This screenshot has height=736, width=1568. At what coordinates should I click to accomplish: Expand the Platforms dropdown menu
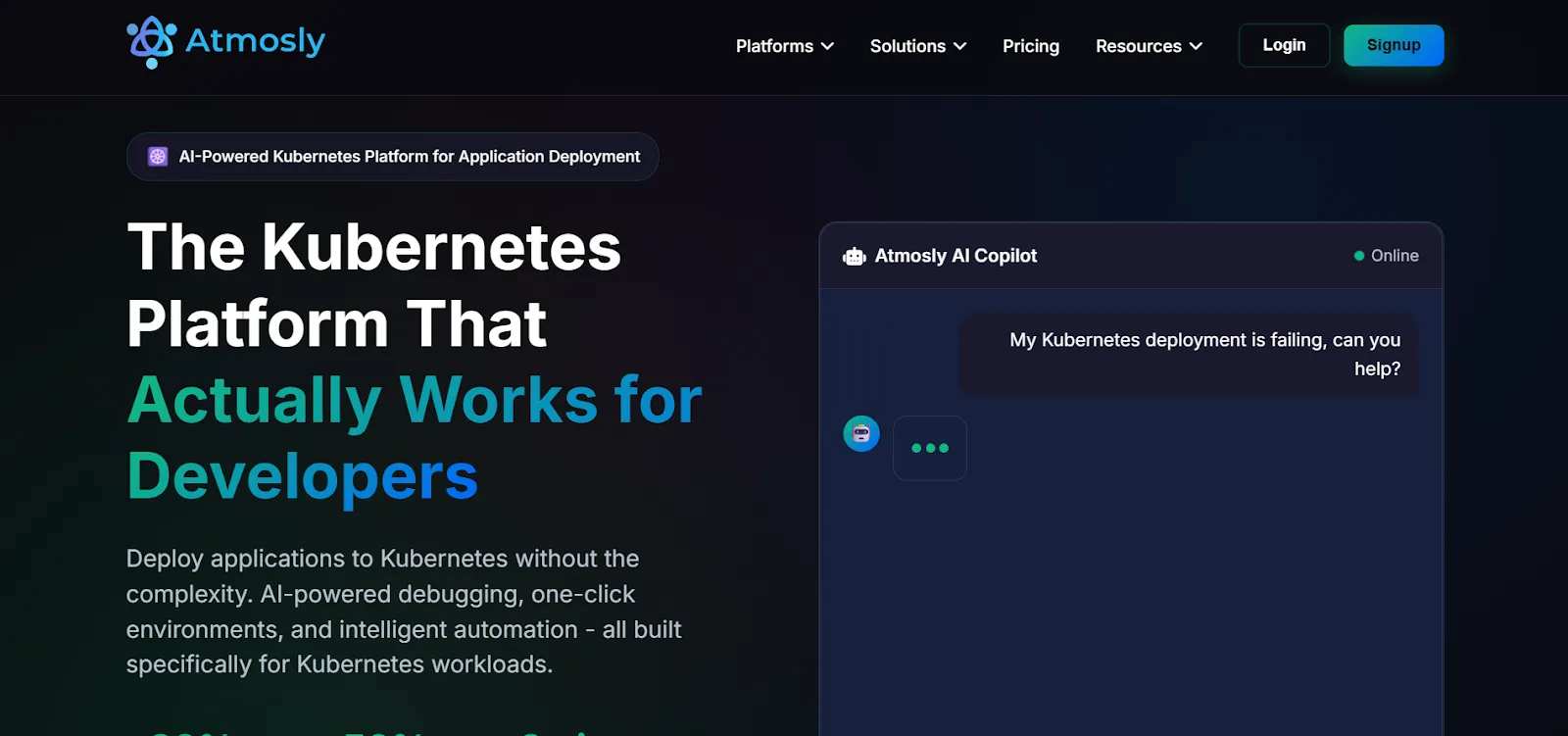785,46
